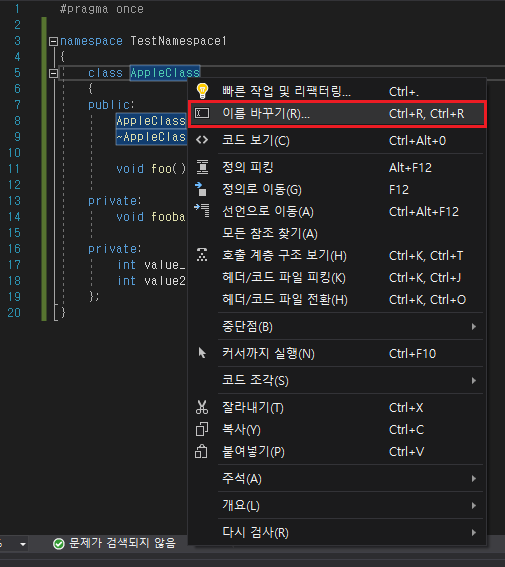The image size is (505, 567).
Task: Click line number 20 in the gutter
Action: pos(14,312)
